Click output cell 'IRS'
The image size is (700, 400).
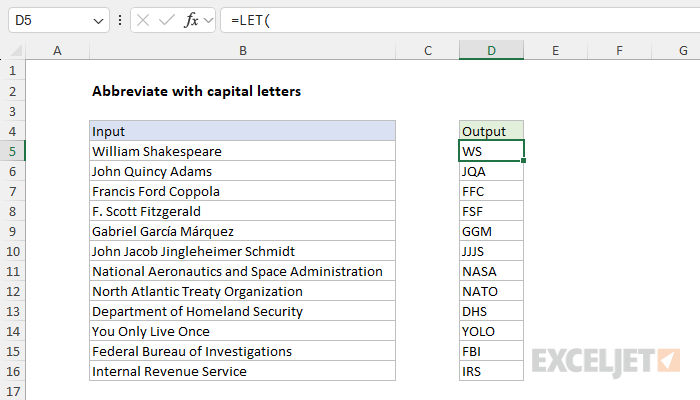[491, 371]
